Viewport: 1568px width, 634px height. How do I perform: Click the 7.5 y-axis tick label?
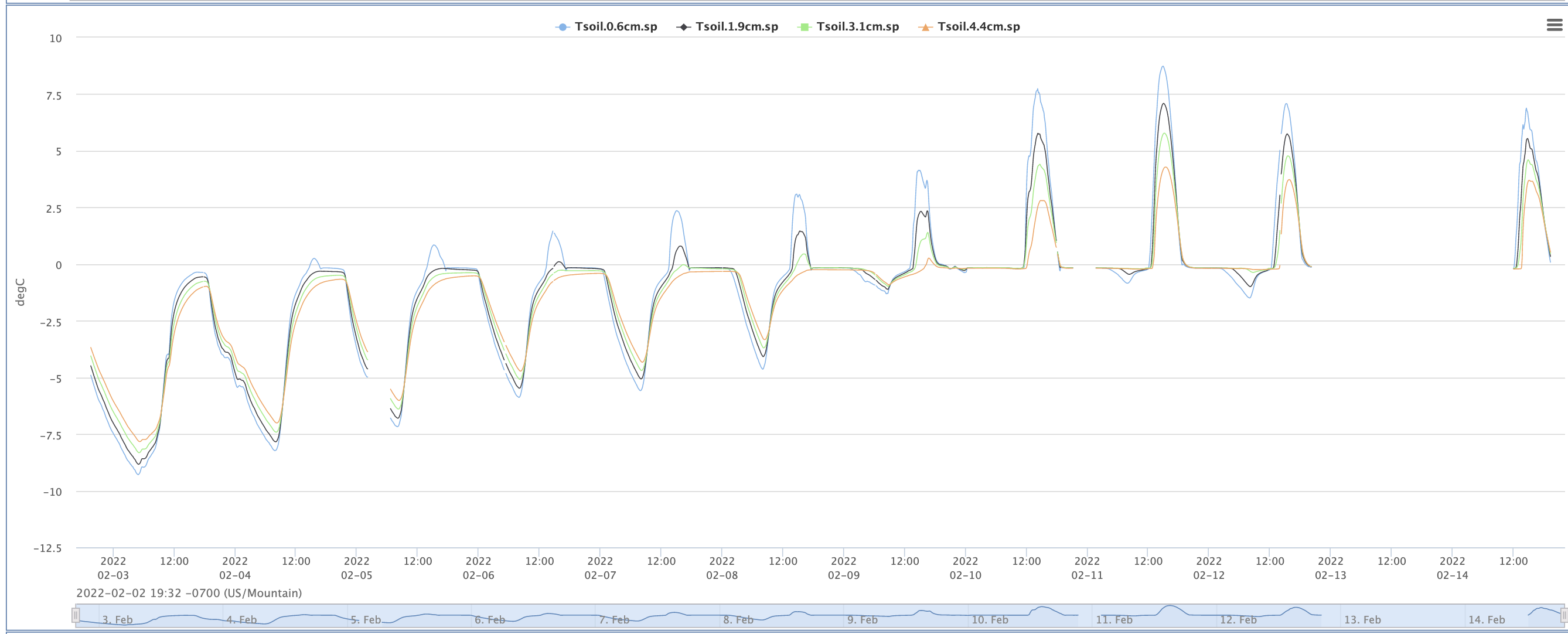pyautogui.click(x=53, y=96)
